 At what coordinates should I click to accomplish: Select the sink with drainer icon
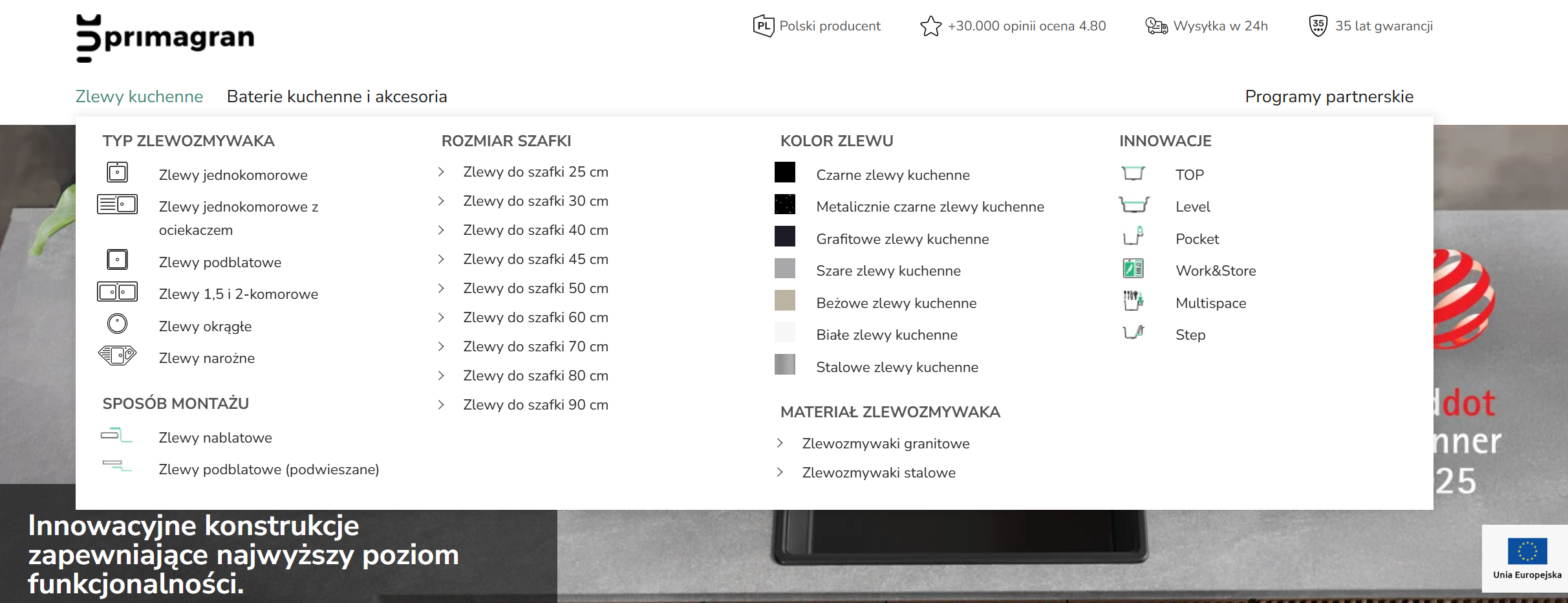pos(117,204)
